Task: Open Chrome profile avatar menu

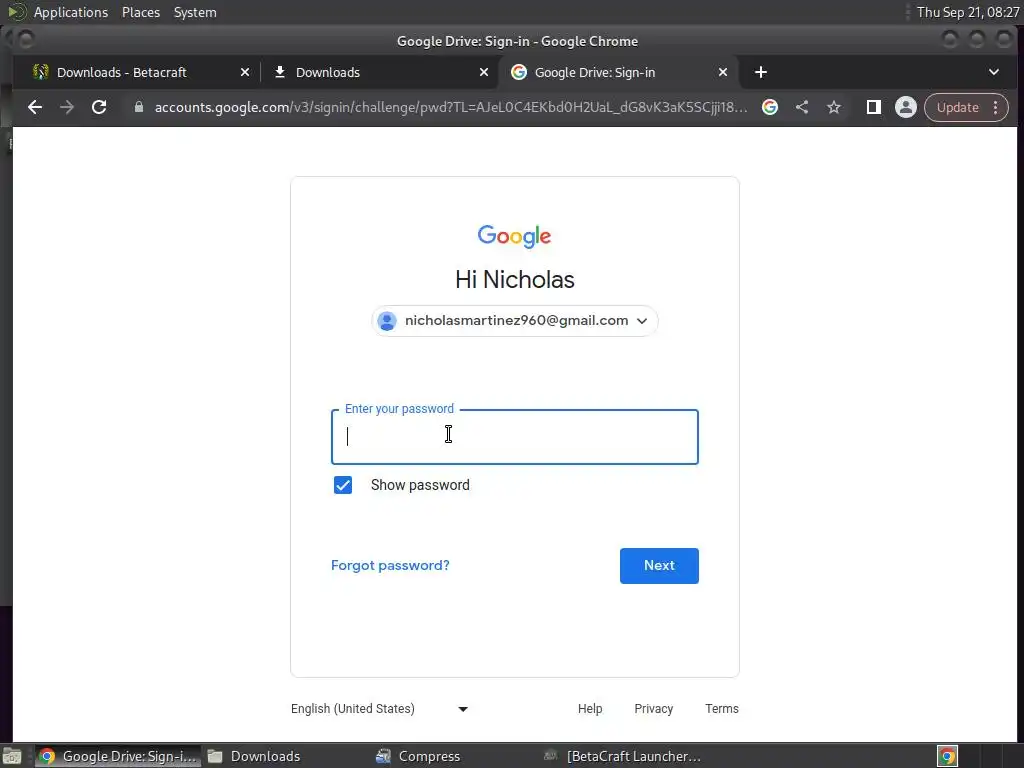Action: click(906, 107)
